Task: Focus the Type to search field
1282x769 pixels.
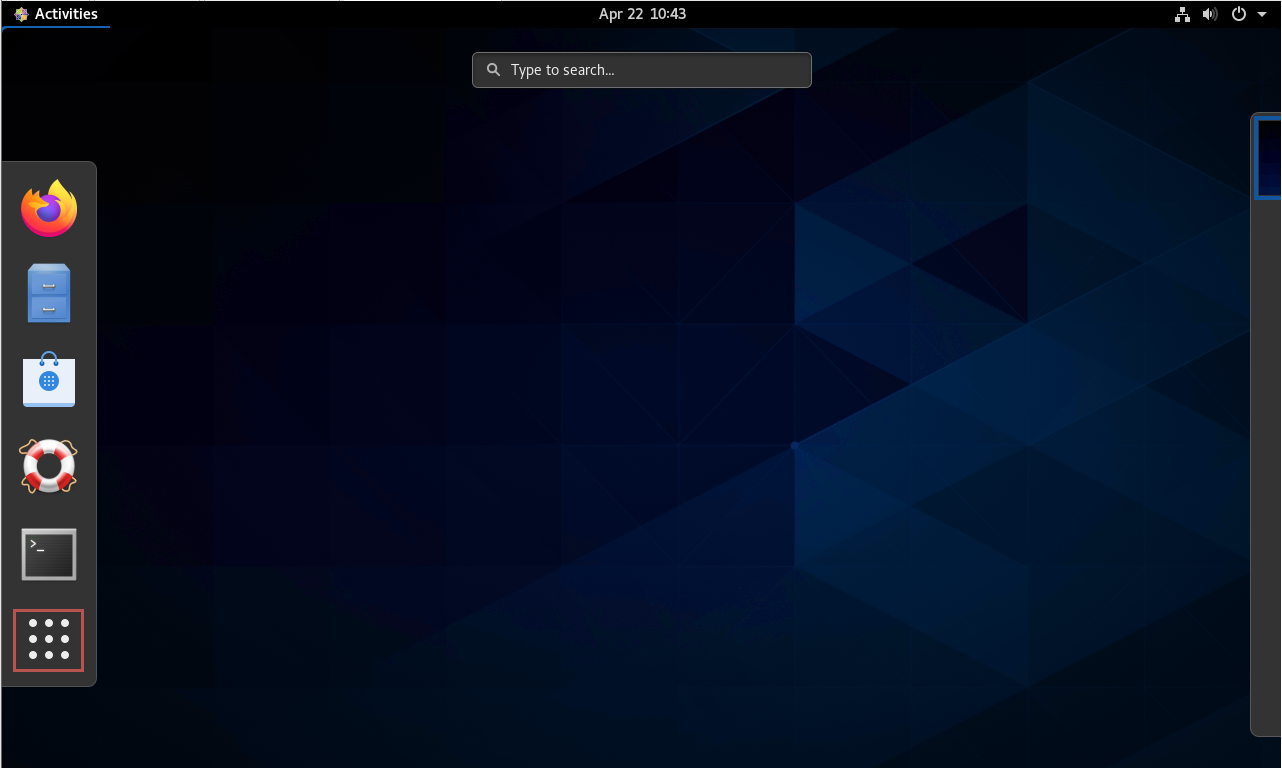Action: pyautogui.click(x=642, y=70)
